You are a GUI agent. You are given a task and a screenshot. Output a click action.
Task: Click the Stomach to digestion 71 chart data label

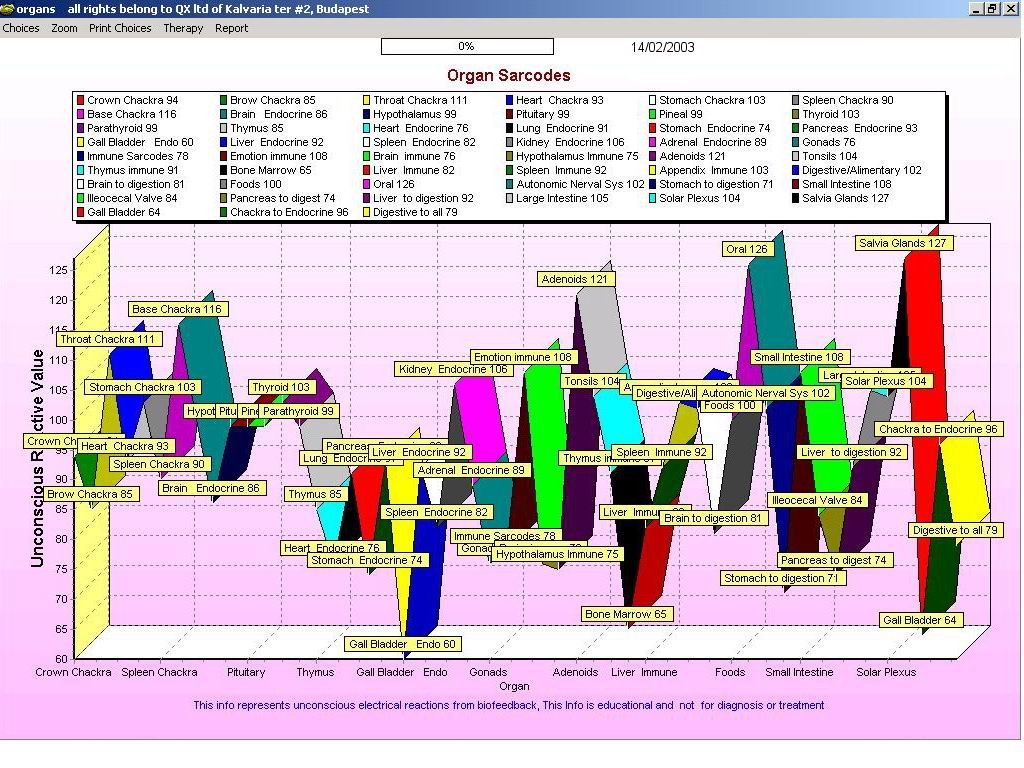pyautogui.click(x=781, y=578)
